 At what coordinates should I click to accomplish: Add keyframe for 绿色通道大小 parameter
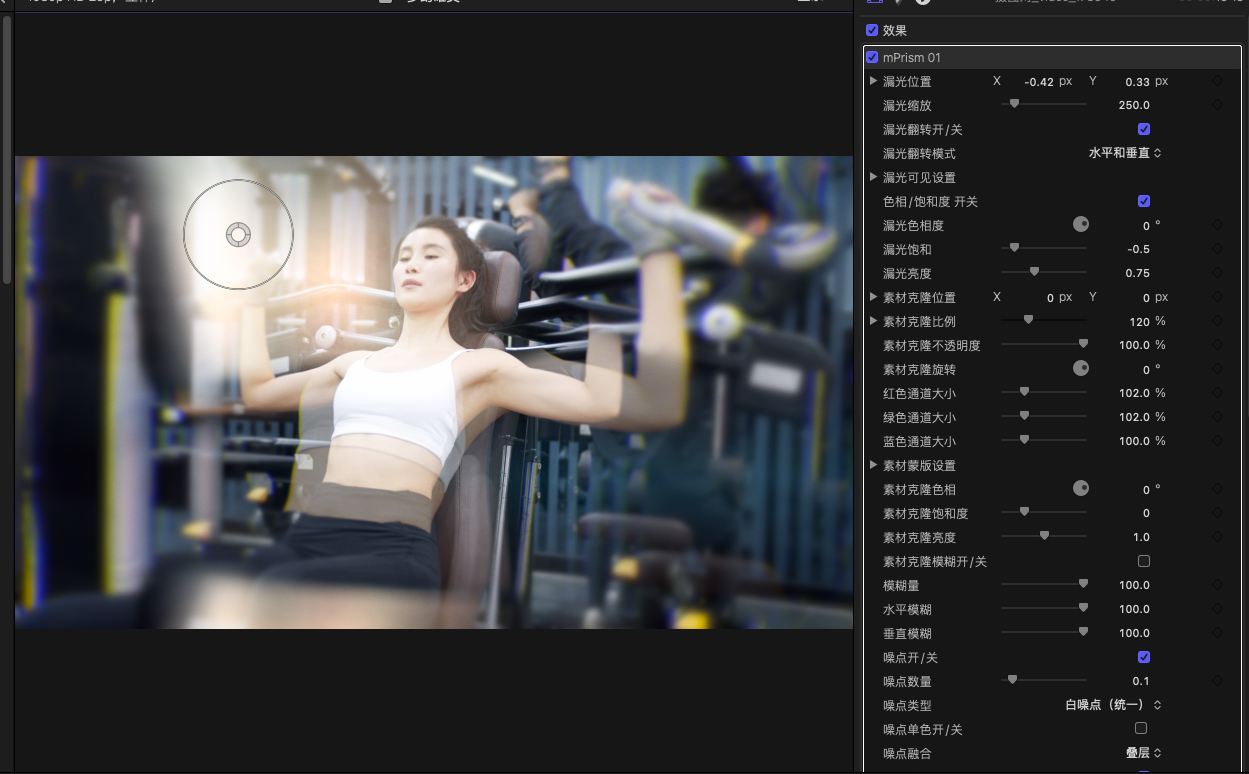tap(1217, 417)
